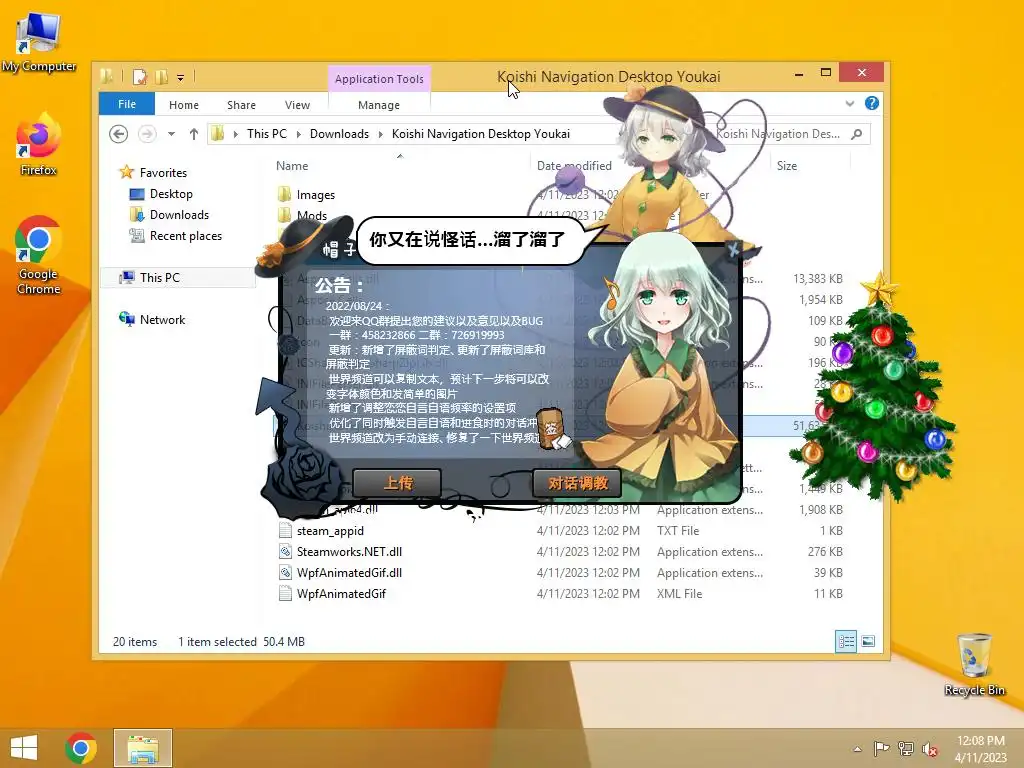
Task: Click the Christmas tree desktop widget
Action: [x=873, y=387]
